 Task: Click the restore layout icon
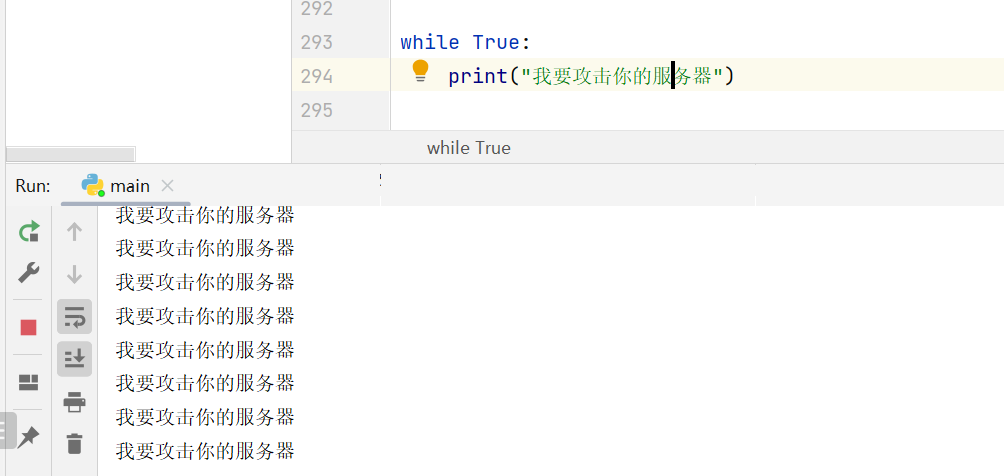[29, 383]
